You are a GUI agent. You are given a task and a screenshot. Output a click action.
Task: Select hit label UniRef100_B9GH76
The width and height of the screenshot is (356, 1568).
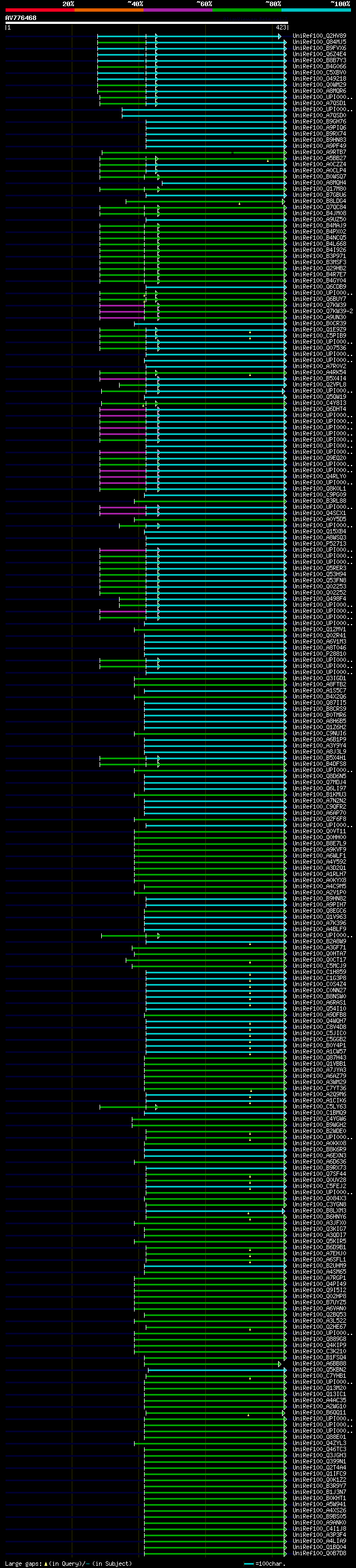(319, 122)
